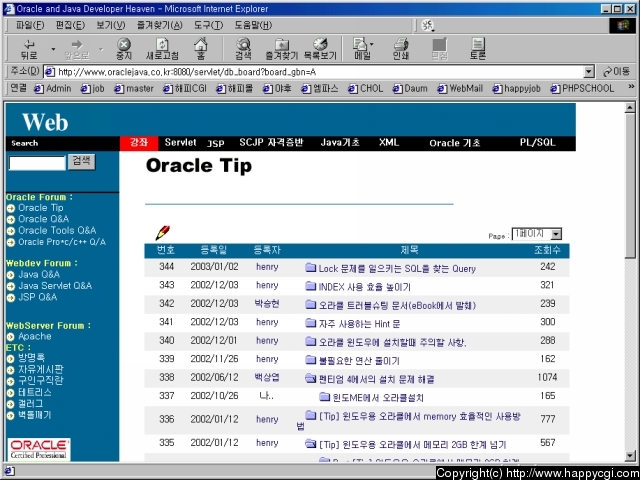Open the CHOL links bookmark
The height and width of the screenshot is (480, 640).
point(366,89)
